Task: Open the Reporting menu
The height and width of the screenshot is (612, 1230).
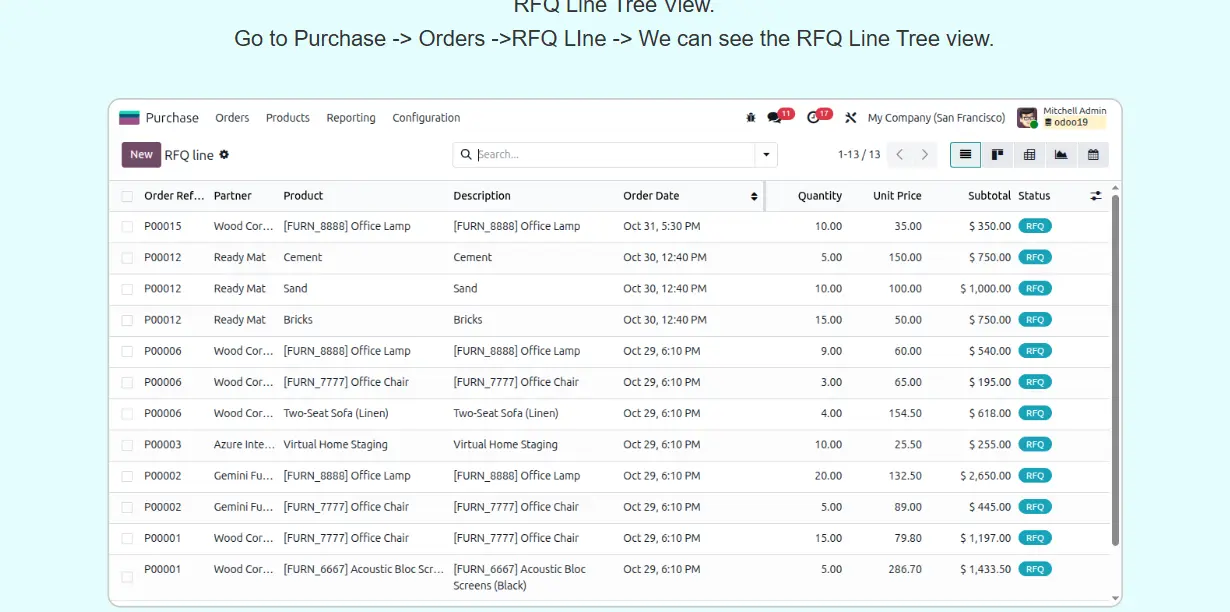Action: tap(351, 118)
